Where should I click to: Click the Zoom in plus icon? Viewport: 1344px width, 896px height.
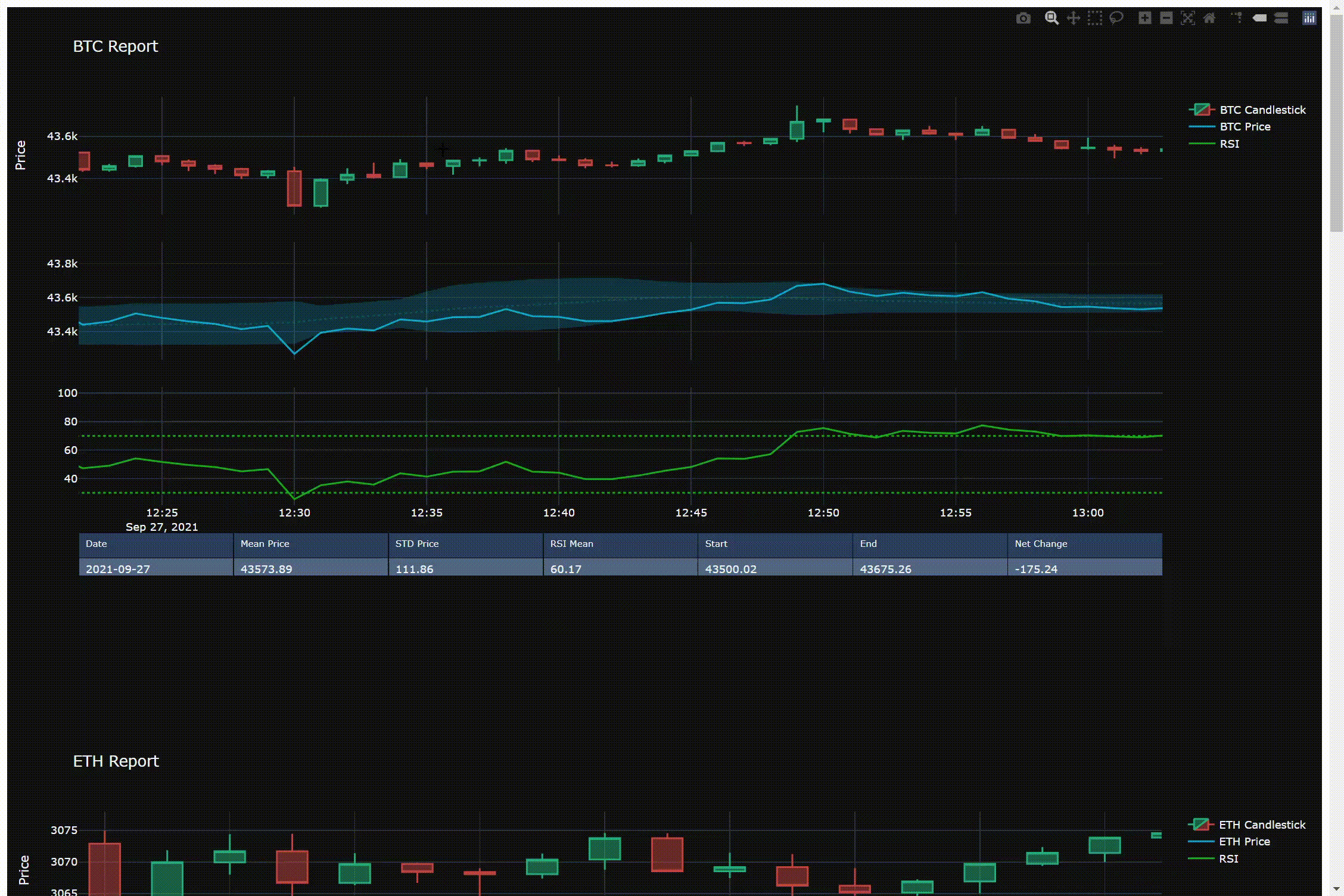click(x=1144, y=18)
